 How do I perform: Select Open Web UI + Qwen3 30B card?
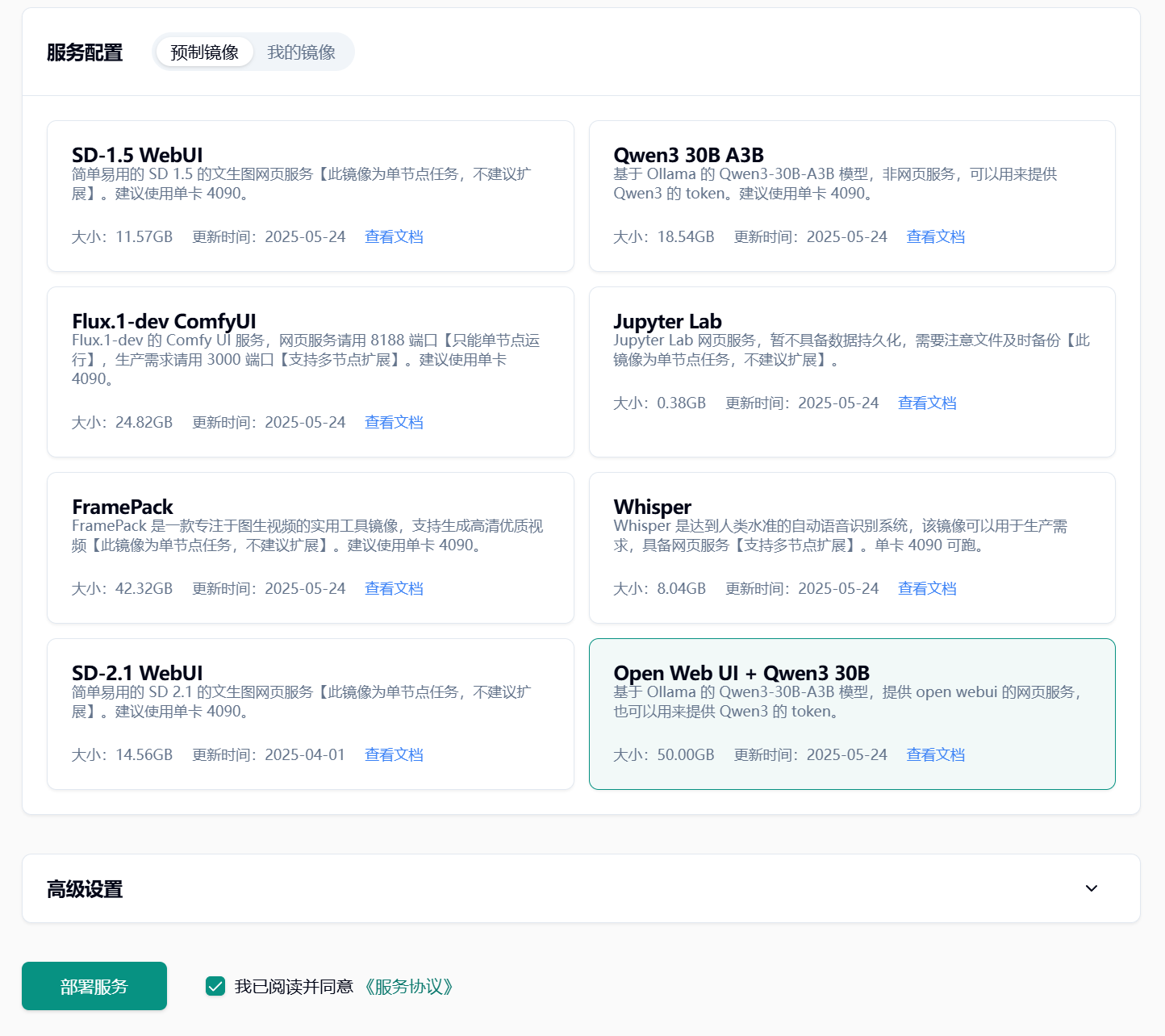tap(851, 713)
